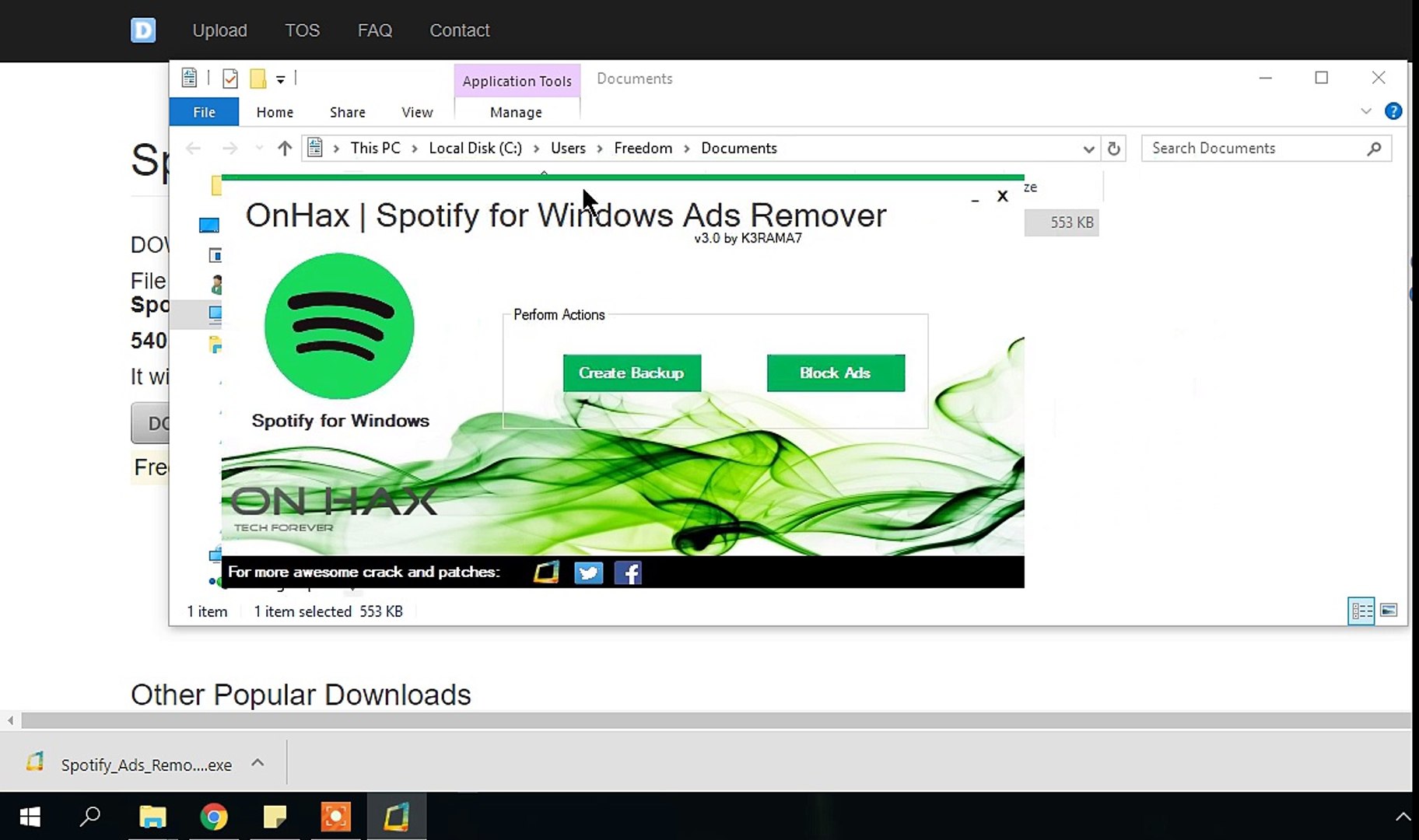Click Freedom in the breadcrumb path
Screen dimensions: 1419x840
(x=643, y=148)
